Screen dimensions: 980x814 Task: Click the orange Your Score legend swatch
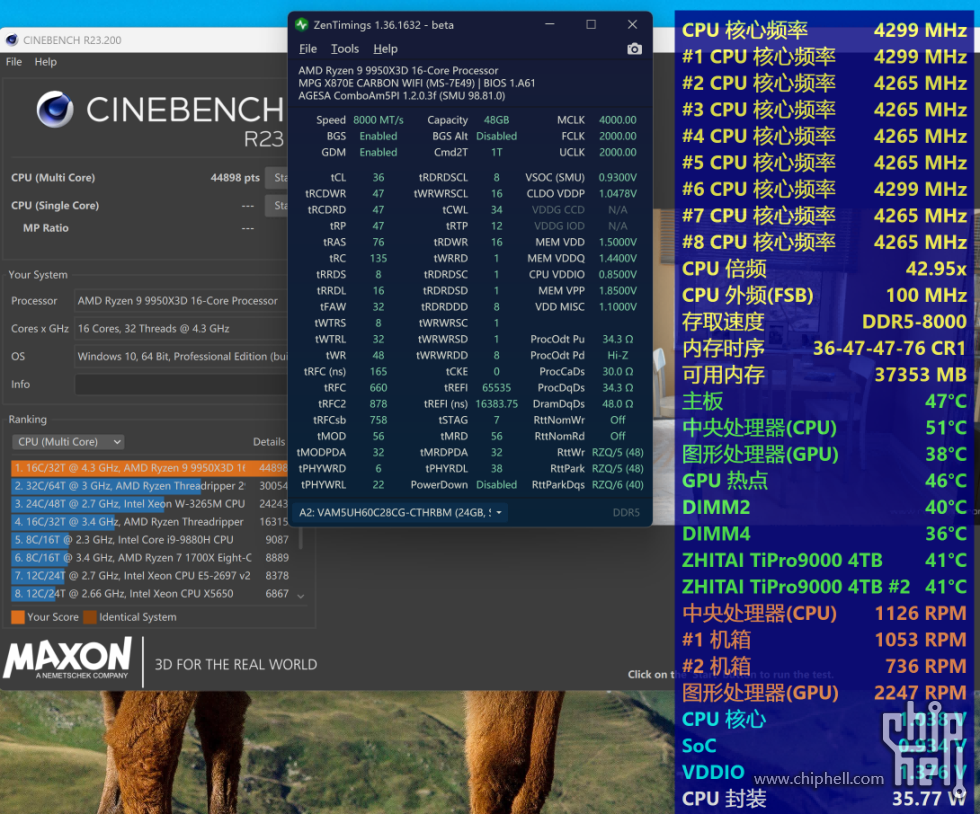pos(18,617)
